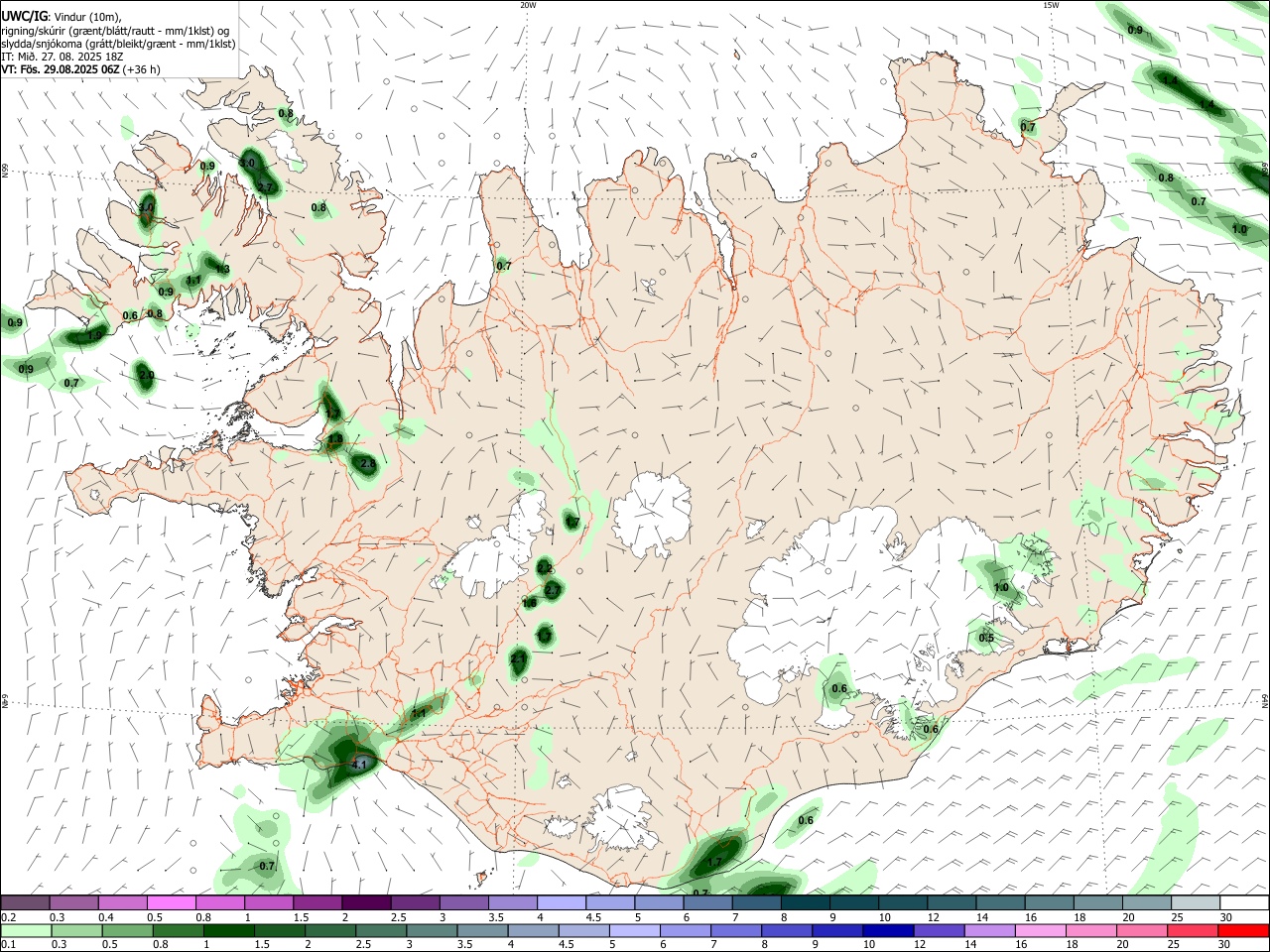Click the 2.8 precipitation value on the map
The image size is (1270, 952).
[368, 464]
